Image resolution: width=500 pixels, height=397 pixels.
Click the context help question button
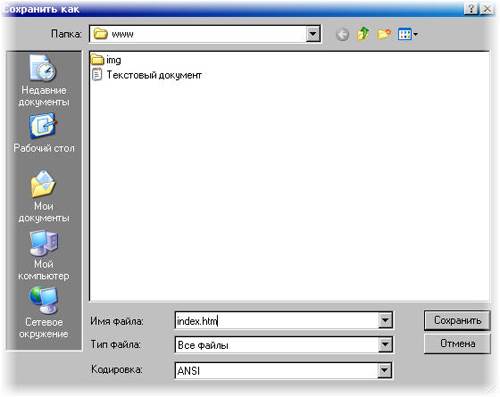471,9
